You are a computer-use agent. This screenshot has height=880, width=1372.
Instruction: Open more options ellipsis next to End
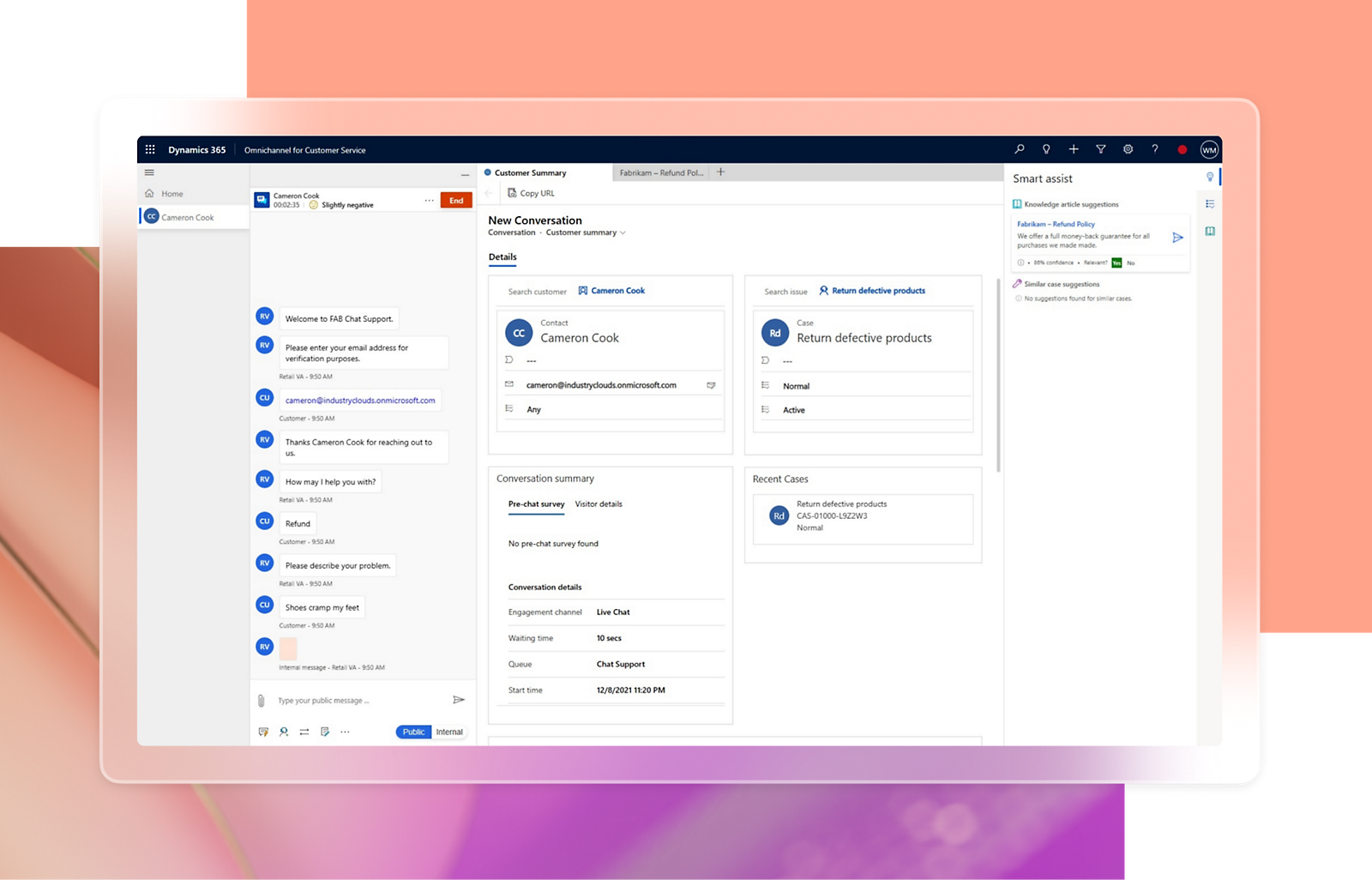[x=429, y=201]
